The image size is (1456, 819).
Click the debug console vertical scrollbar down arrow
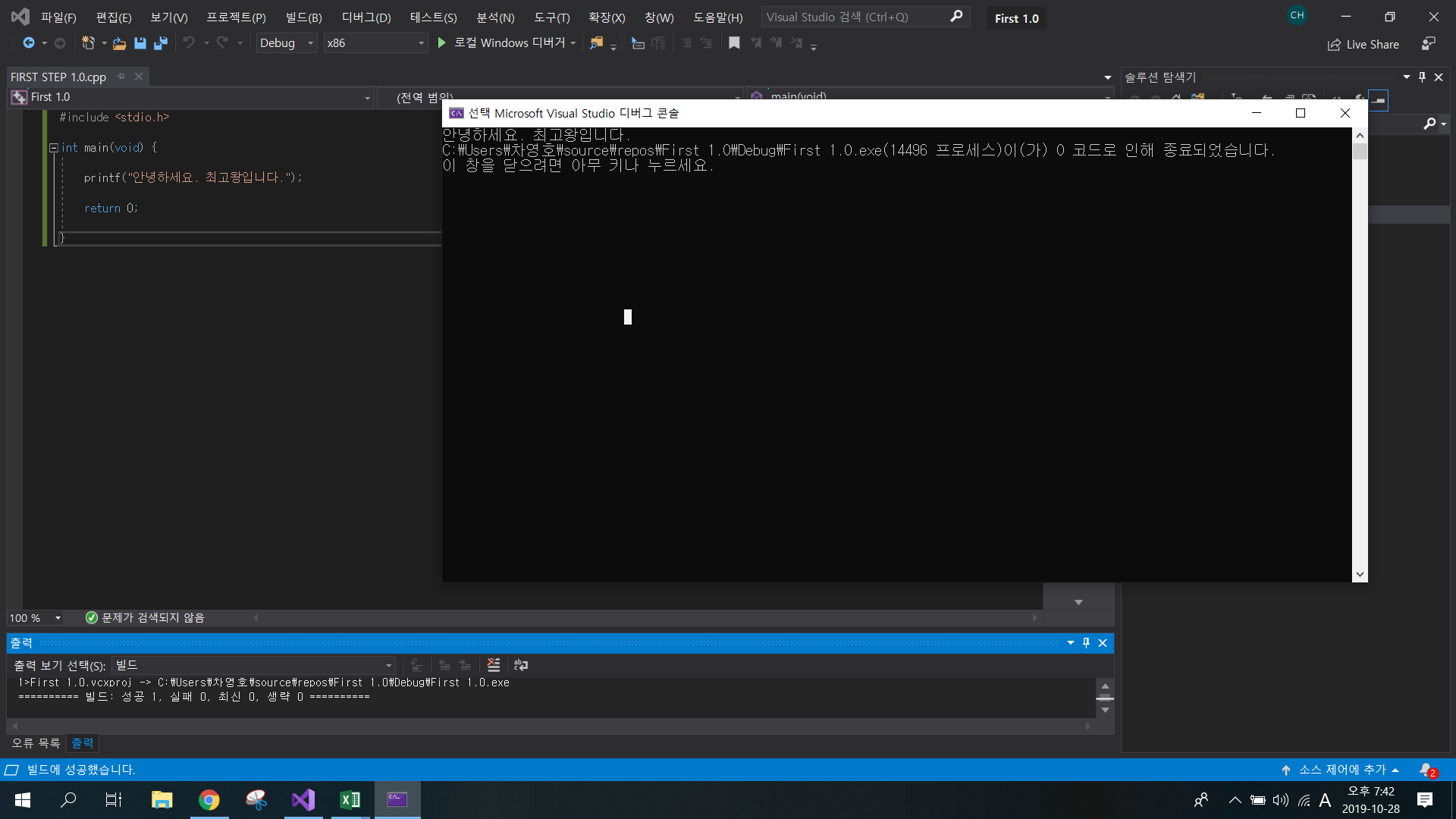tap(1360, 575)
